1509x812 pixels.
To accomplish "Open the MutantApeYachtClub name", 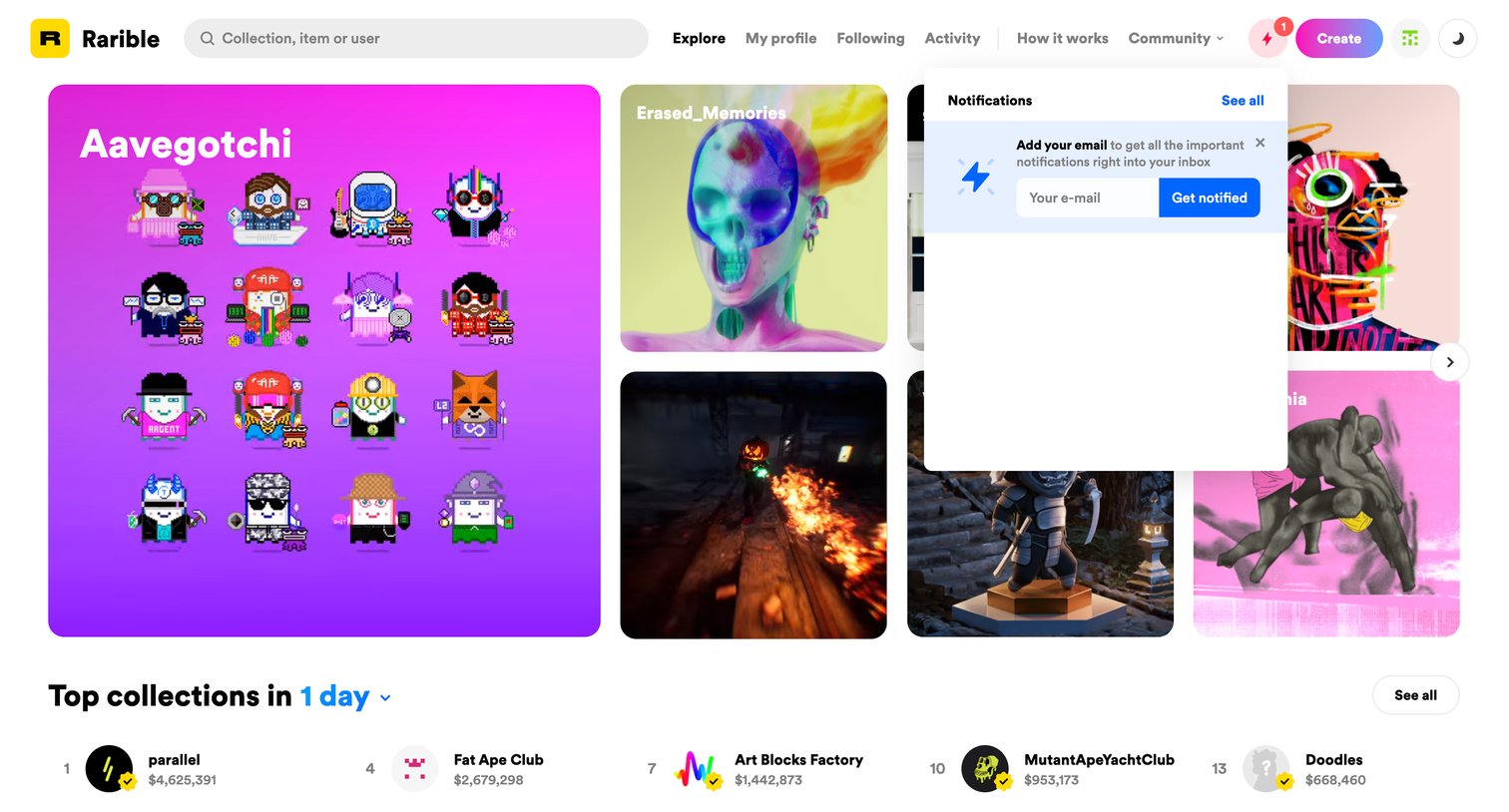I will tap(1099, 760).
